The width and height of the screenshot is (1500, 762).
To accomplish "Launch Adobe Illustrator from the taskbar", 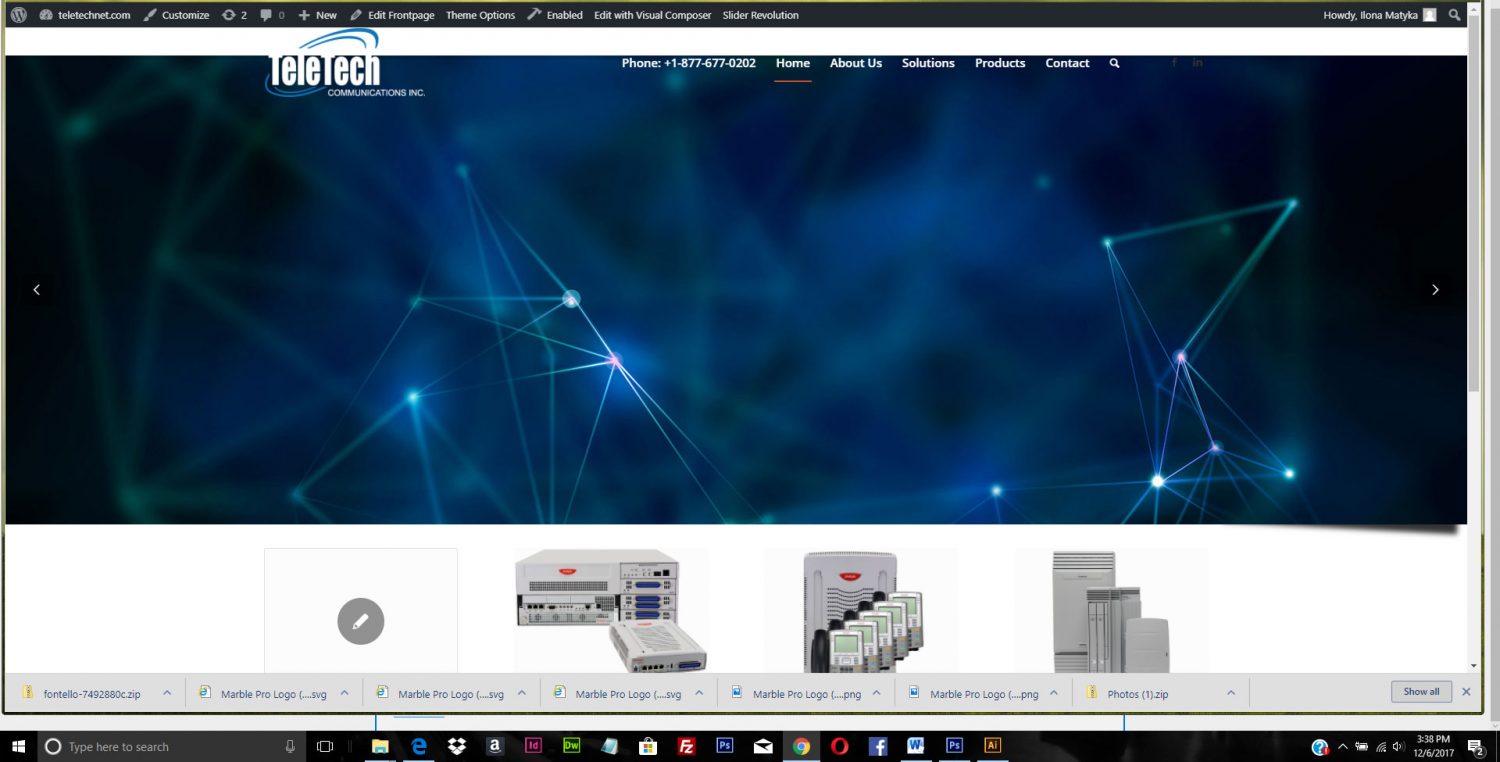I will [x=992, y=746].
